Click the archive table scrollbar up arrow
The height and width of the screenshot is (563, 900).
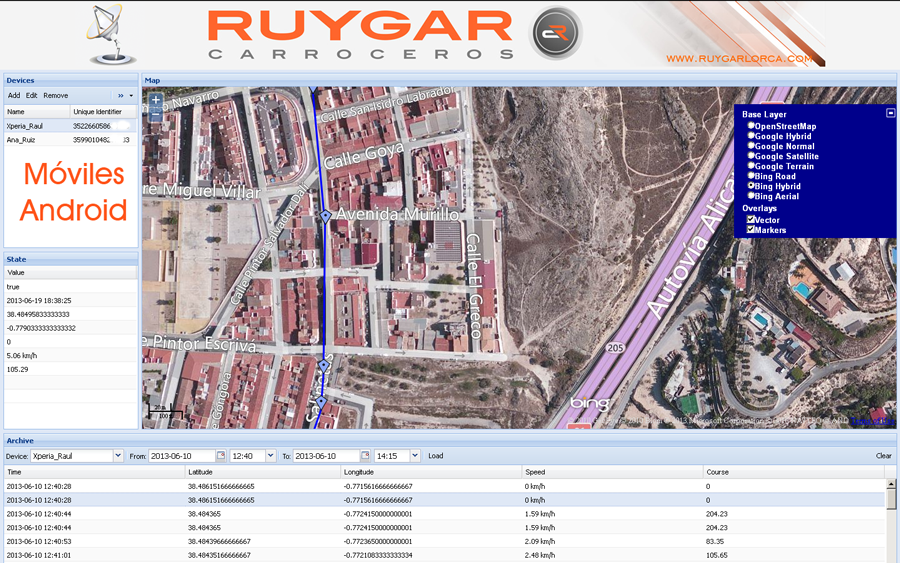click(891, 485)
